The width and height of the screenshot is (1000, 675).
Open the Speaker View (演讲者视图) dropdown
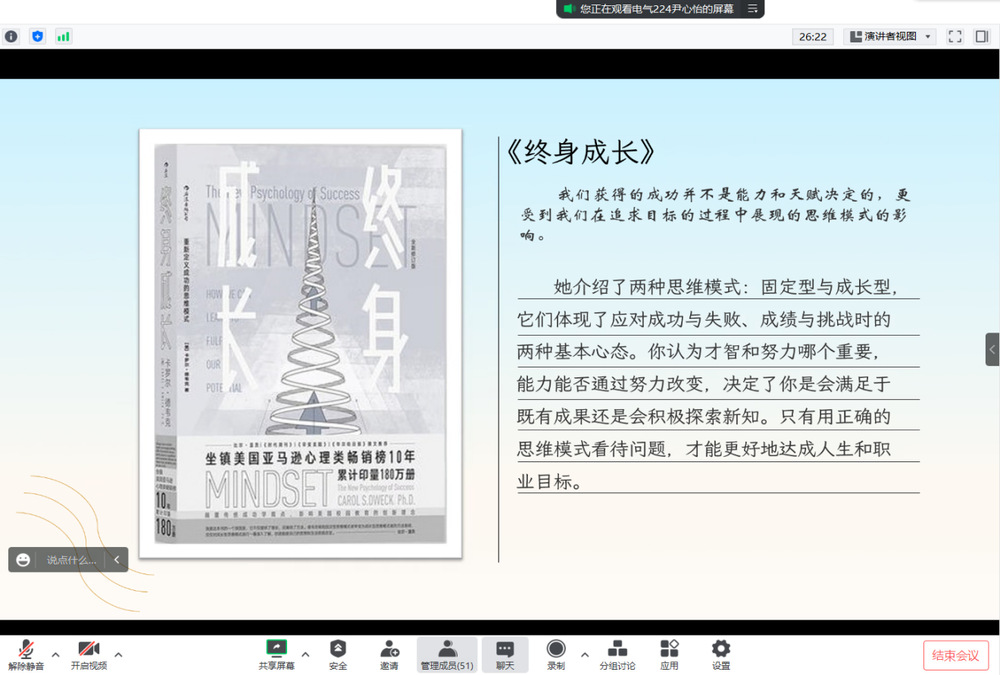coord(890,36)
